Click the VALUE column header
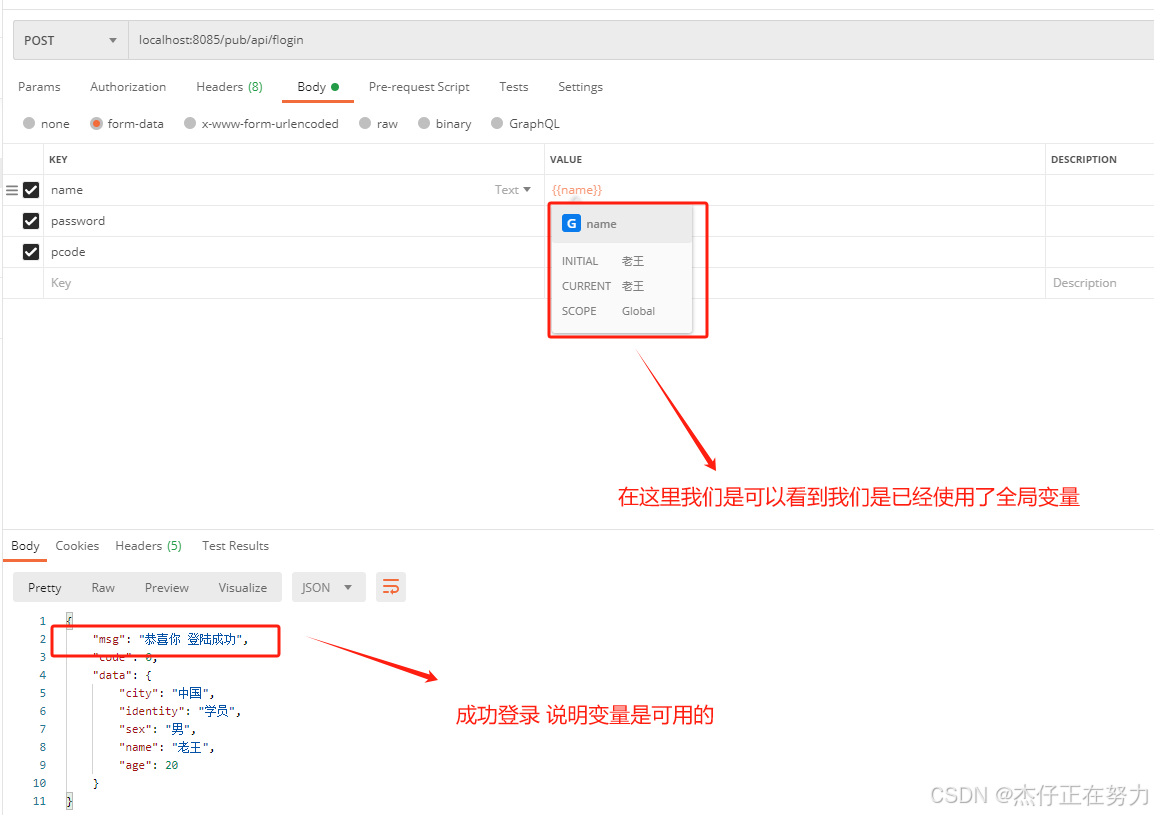 [x=565, y=159]
